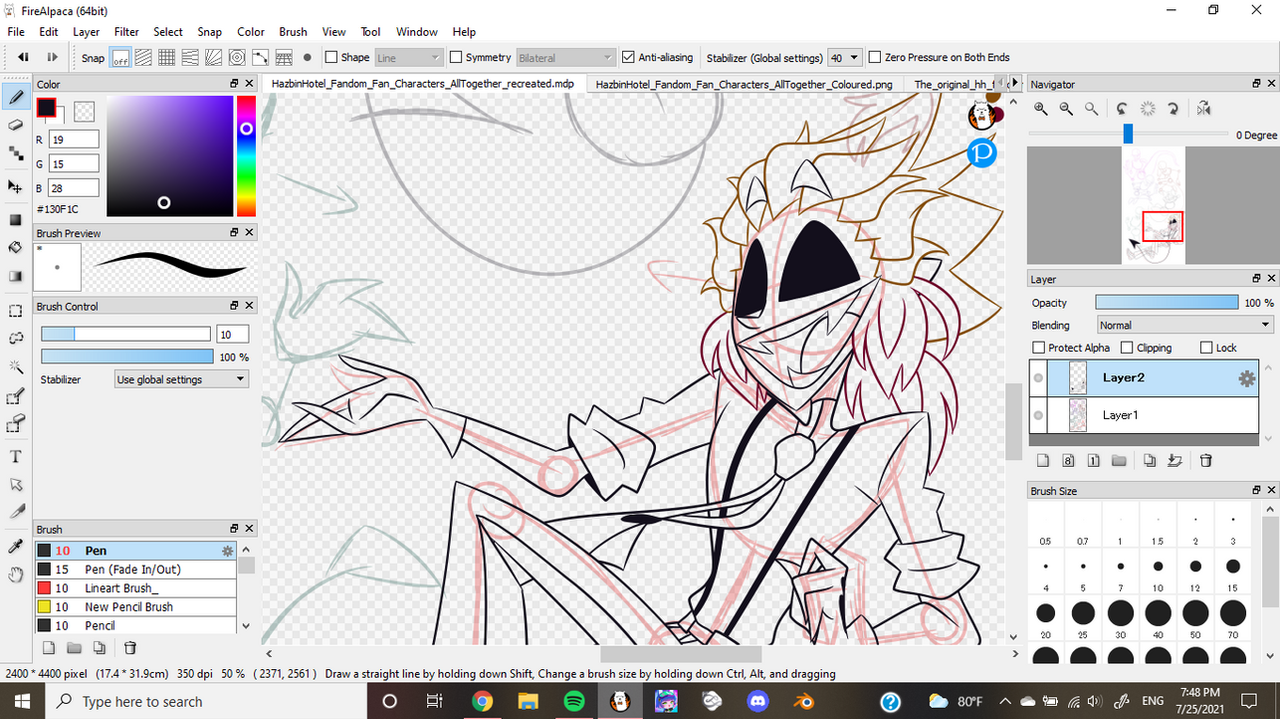This screenshot has width=1280, height=719.
Task: Select the Divide (slice) tool
Action: (x=15, y=511)
